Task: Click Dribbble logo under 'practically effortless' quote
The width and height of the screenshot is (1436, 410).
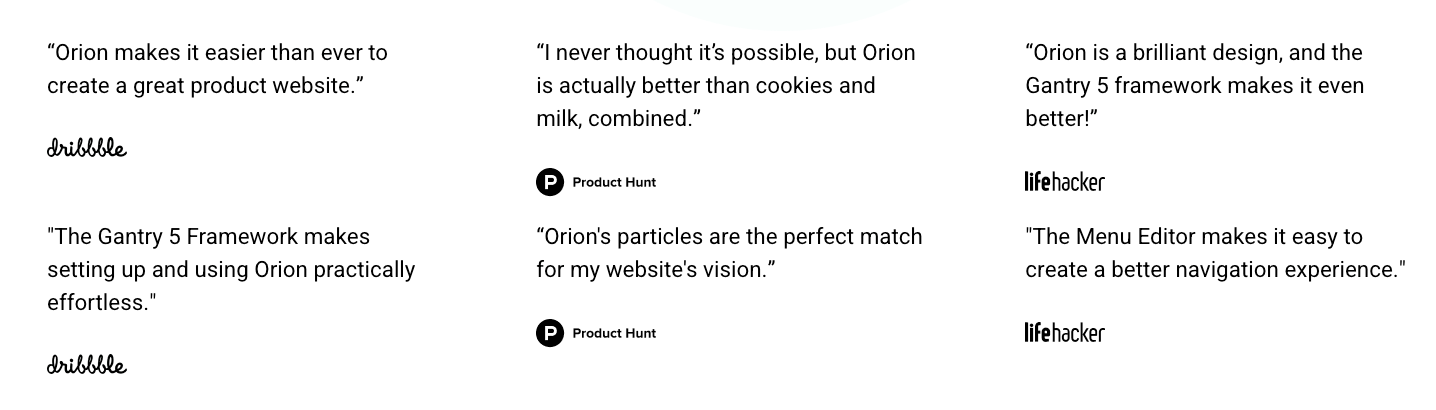Action: coord(87,364)
